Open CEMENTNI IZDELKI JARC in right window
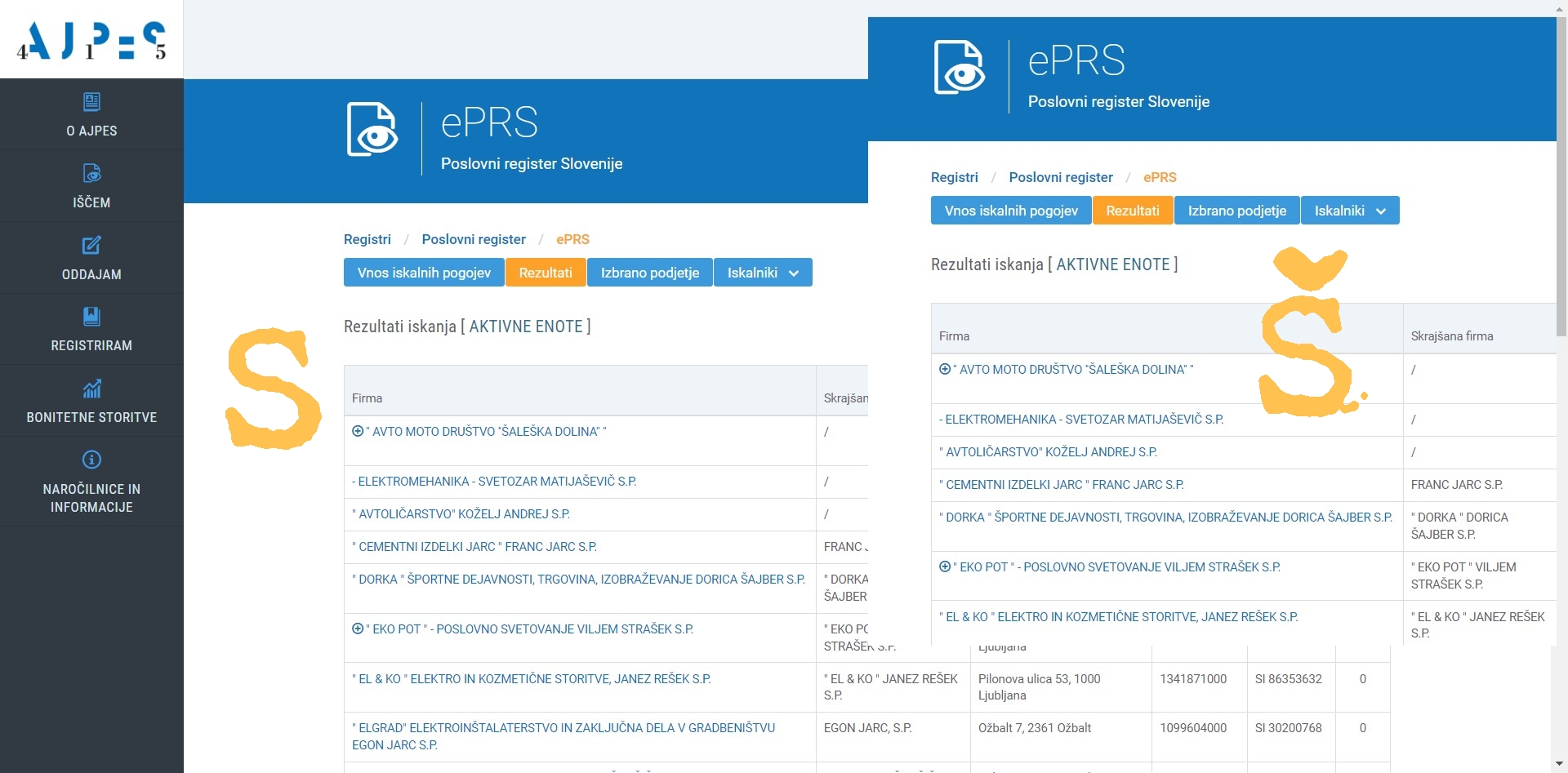The image size is (1568, 773). click(x=1062, y=485)
